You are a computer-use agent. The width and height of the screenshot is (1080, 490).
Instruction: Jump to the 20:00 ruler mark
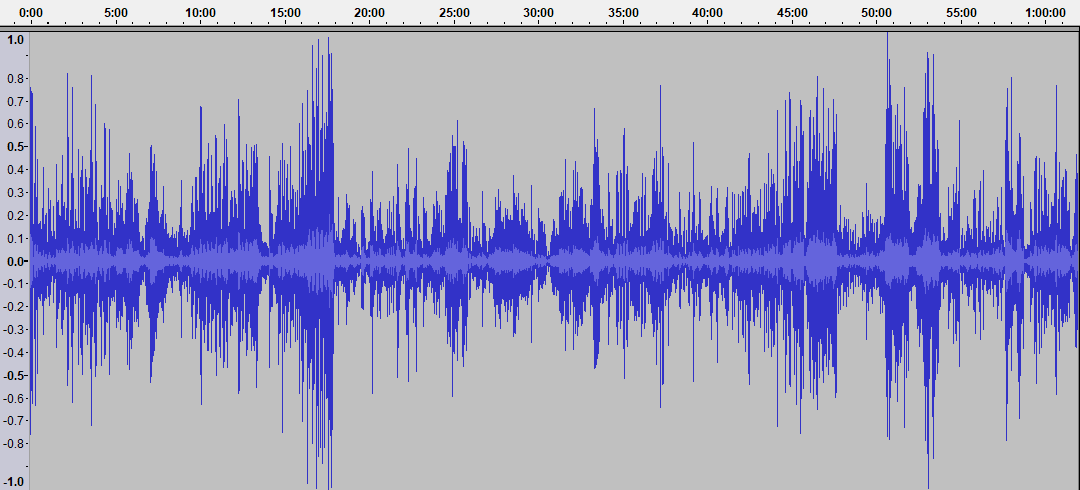coord(370,12)
